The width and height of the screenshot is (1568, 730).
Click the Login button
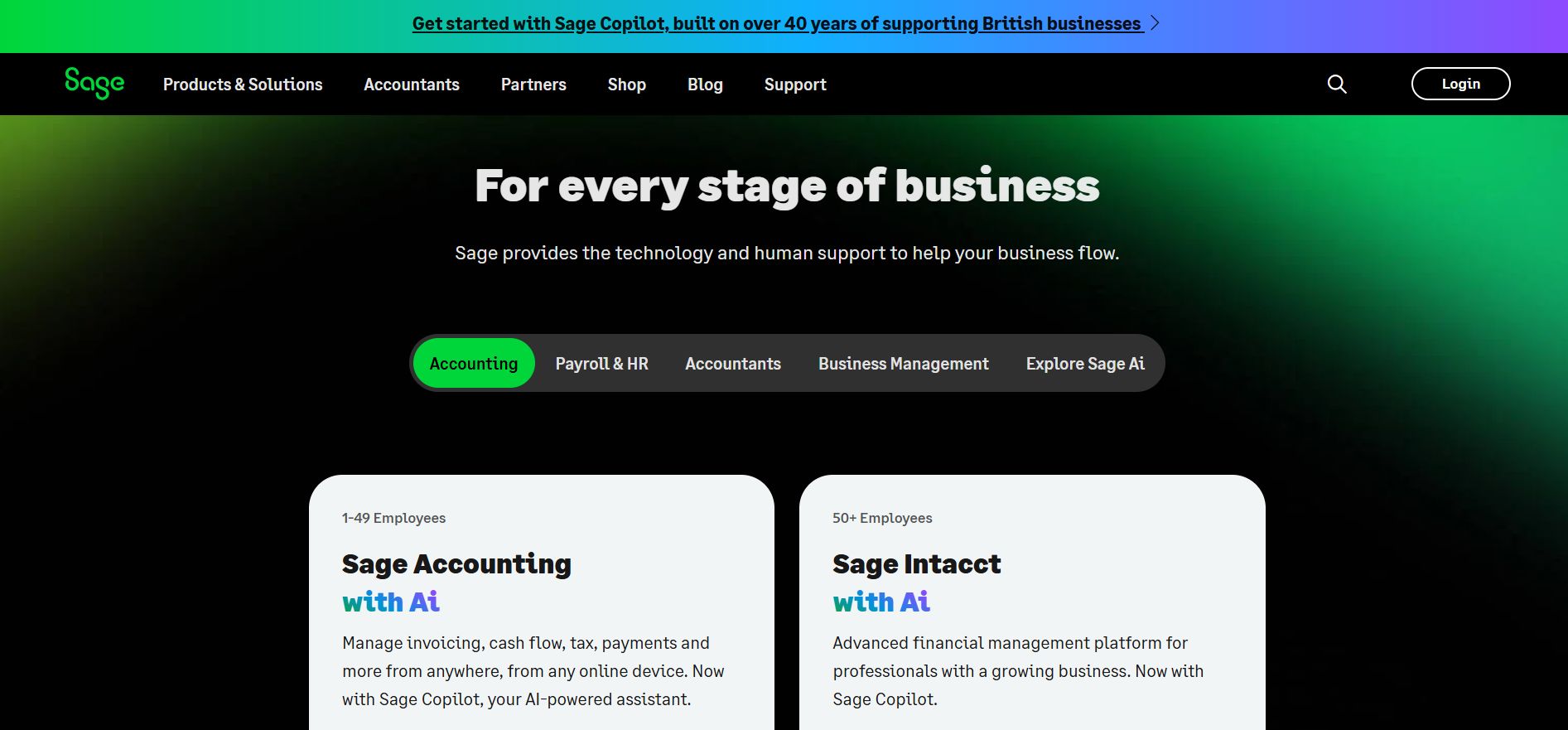point(1460,84)
